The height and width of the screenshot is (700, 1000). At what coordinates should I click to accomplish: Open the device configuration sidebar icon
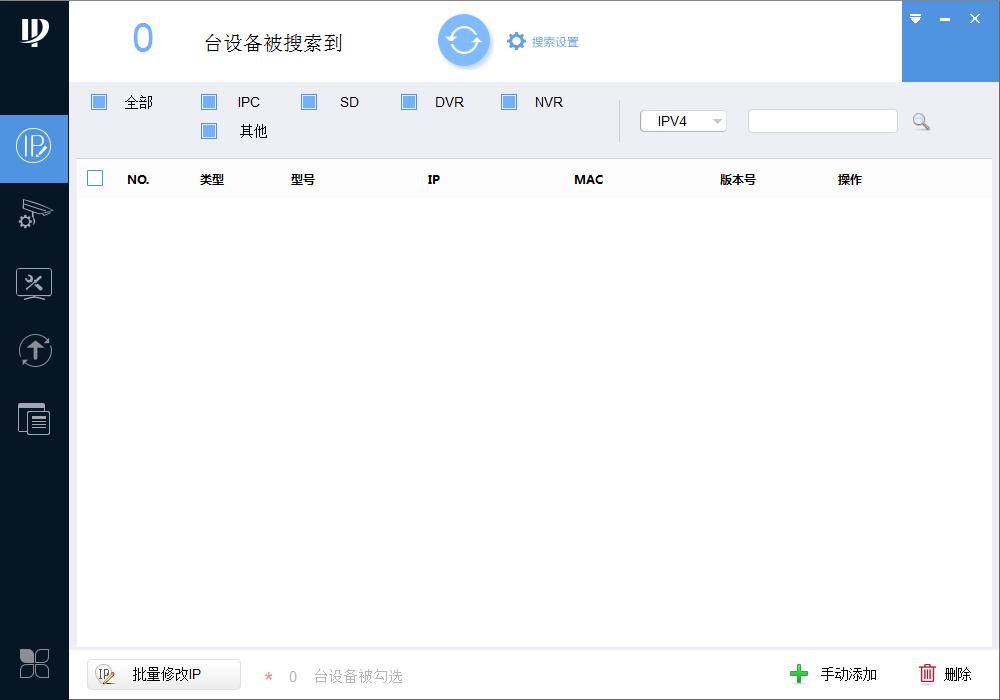34,216
